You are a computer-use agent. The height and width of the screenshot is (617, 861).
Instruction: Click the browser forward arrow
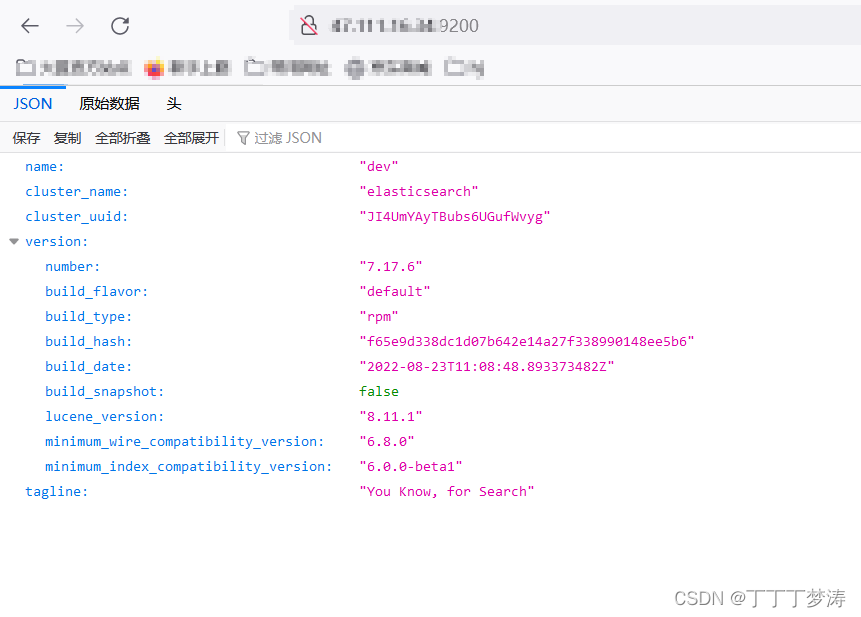75,26
